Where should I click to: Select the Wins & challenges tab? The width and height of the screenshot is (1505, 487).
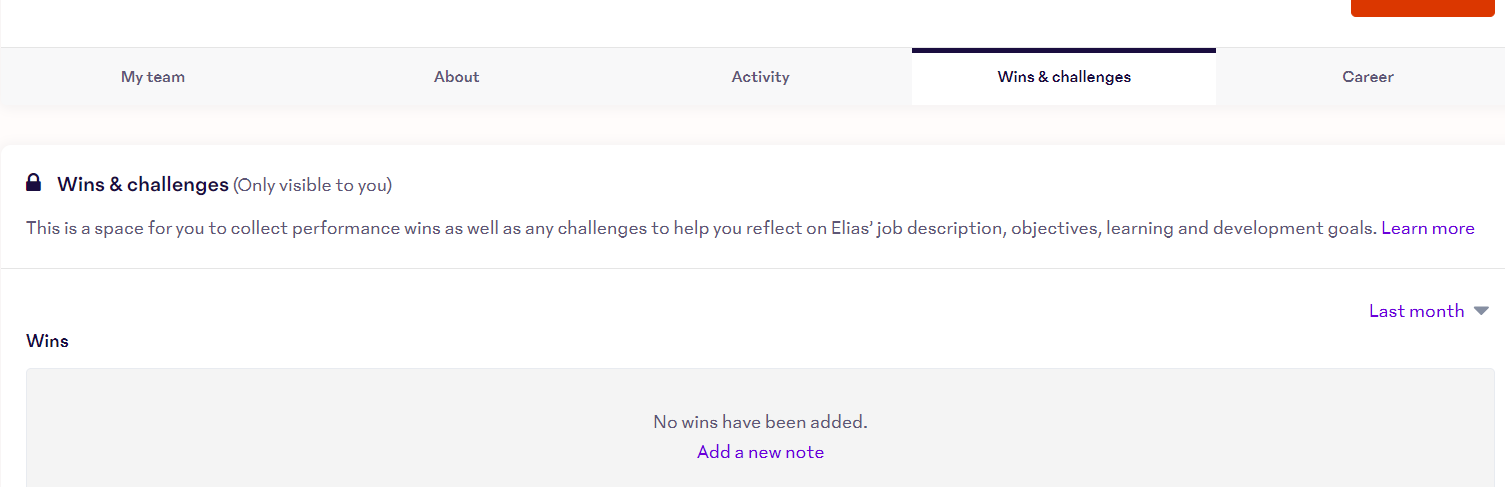pos(1064,77)
